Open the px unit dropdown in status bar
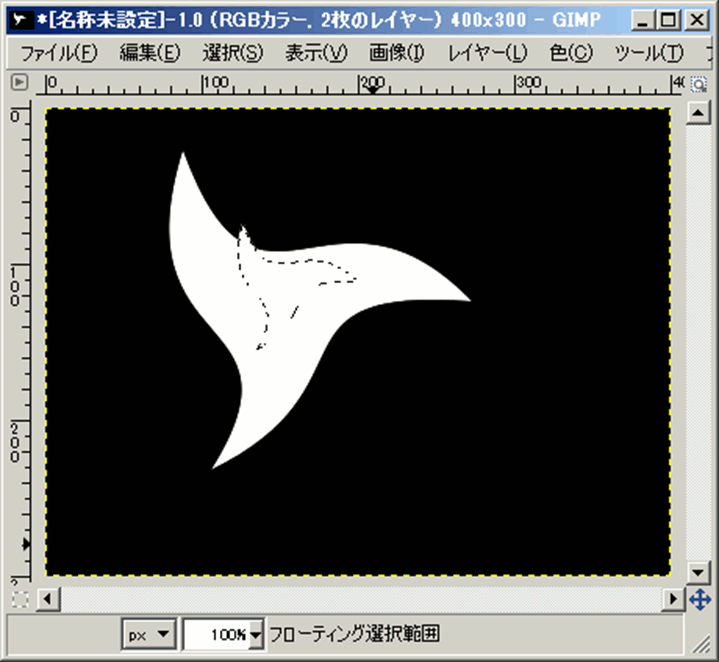Screen dimensions: 719x662 click(x=150, y=634)
